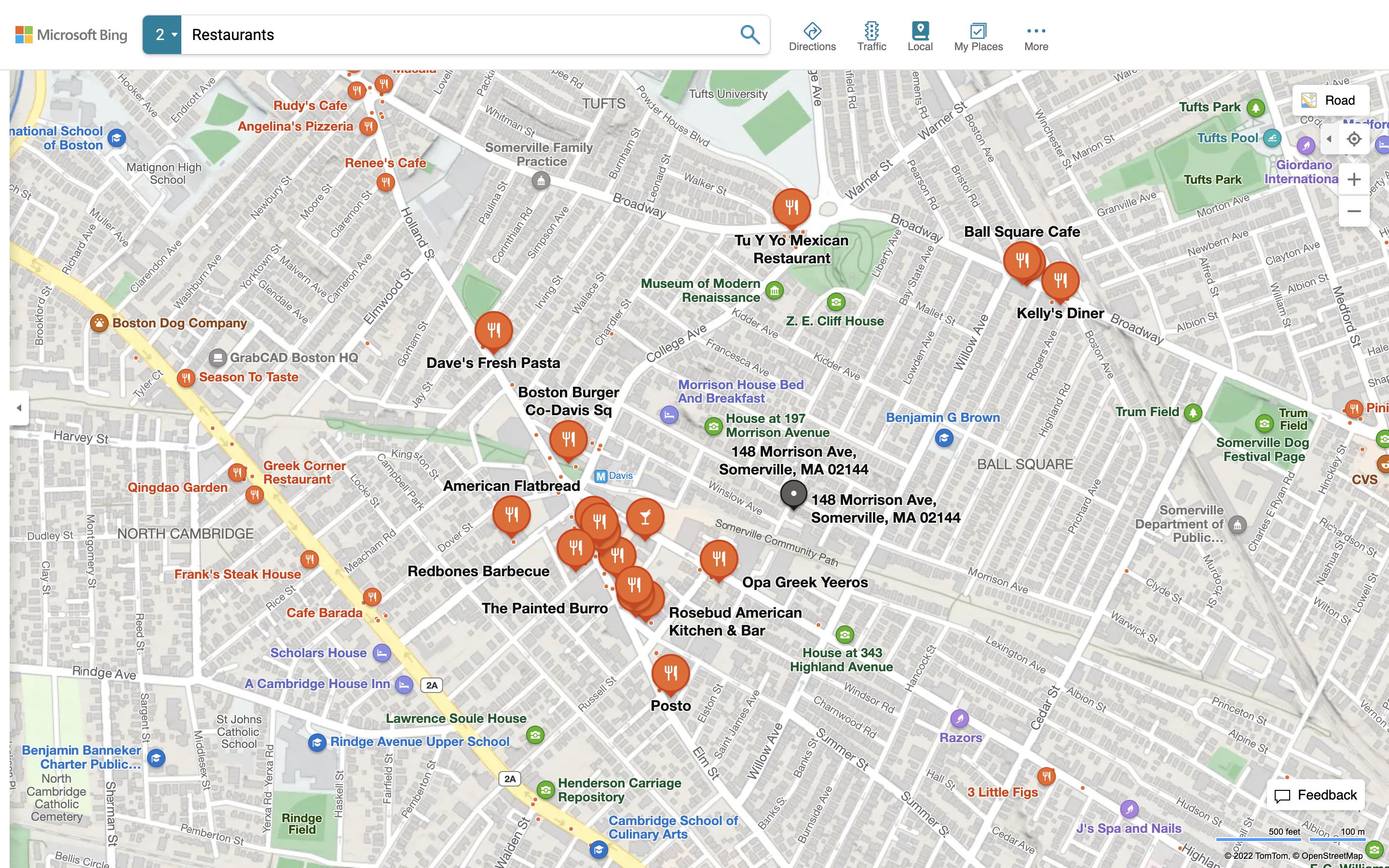Open the Local tab

click(920, 36)
